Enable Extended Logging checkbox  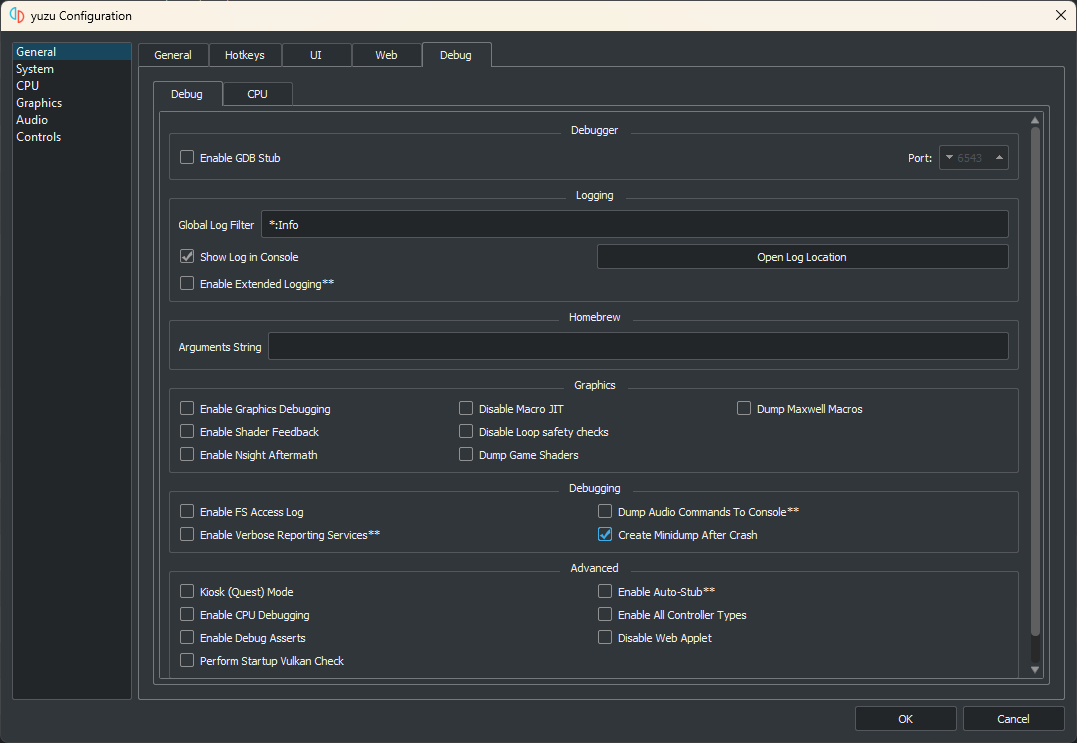[x=187, y=283]
